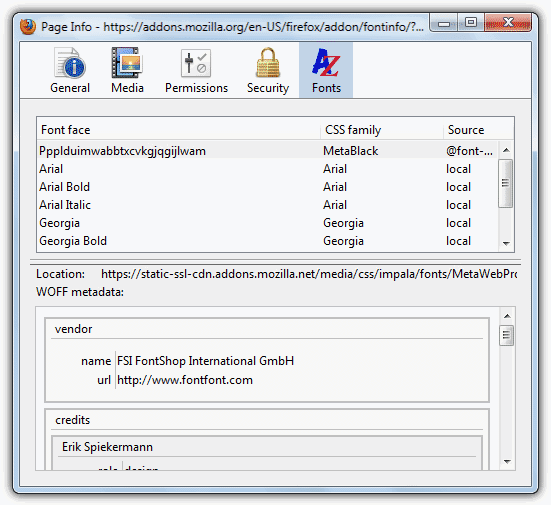Screen dimensions: 551x505
Task: Minimize the Page Info window
Action: click(444, 23)
